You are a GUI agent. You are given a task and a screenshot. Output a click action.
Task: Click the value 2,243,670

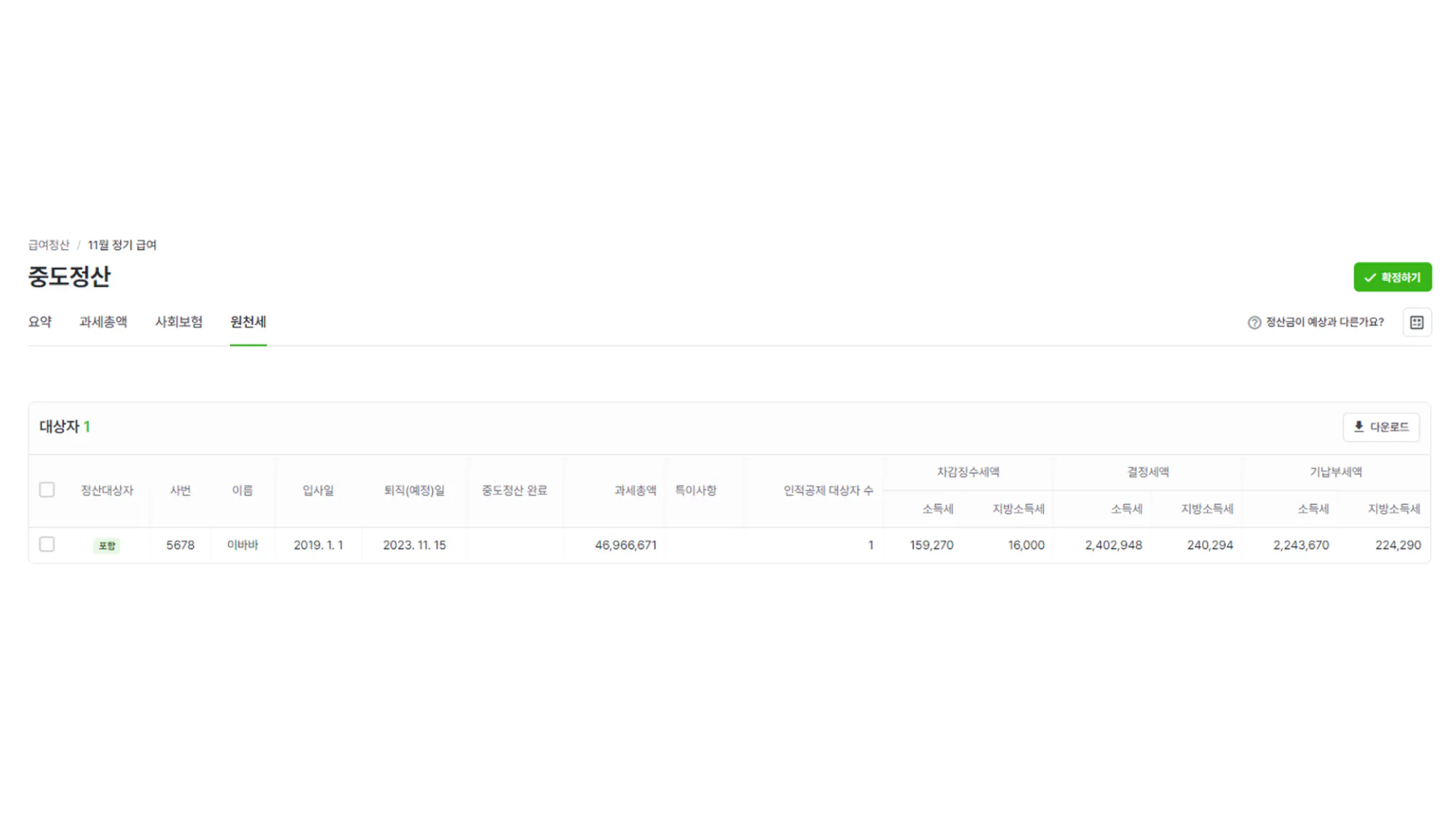[x=1301, y=545]
